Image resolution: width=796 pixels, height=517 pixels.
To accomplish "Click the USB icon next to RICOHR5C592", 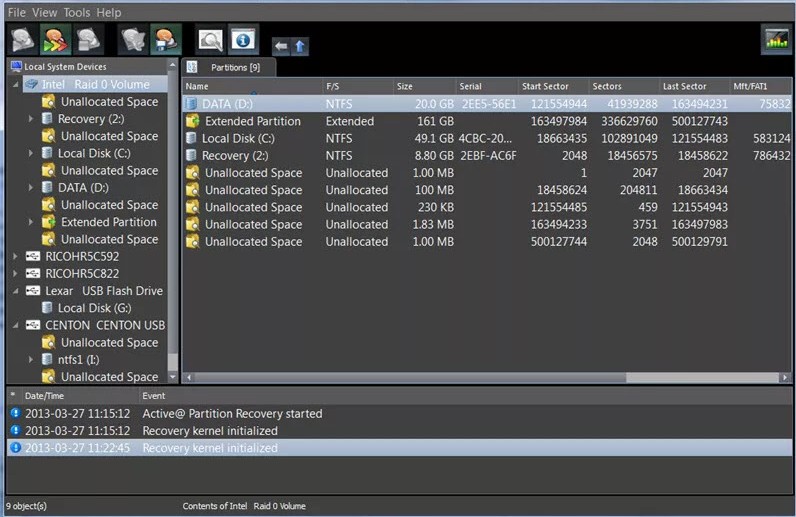I will pos(32,256).
